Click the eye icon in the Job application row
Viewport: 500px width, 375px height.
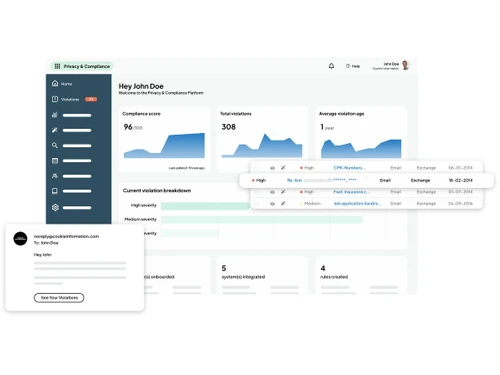(x=272, y=204)
